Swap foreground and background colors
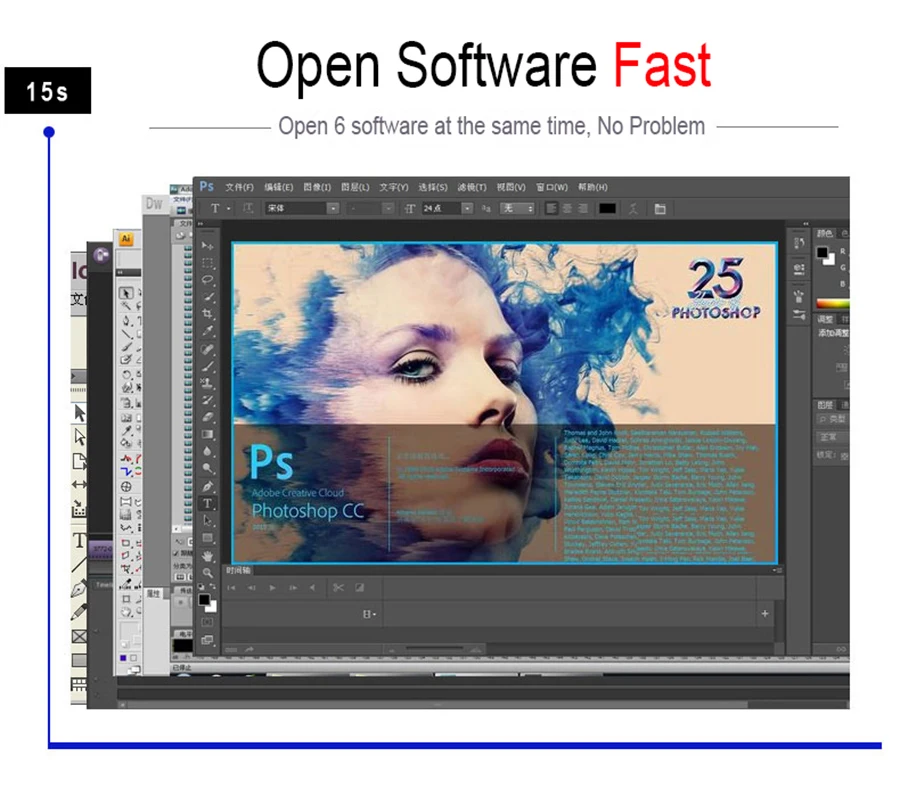The height and width of the screenshot is (789, 900). tap(214, 586)
